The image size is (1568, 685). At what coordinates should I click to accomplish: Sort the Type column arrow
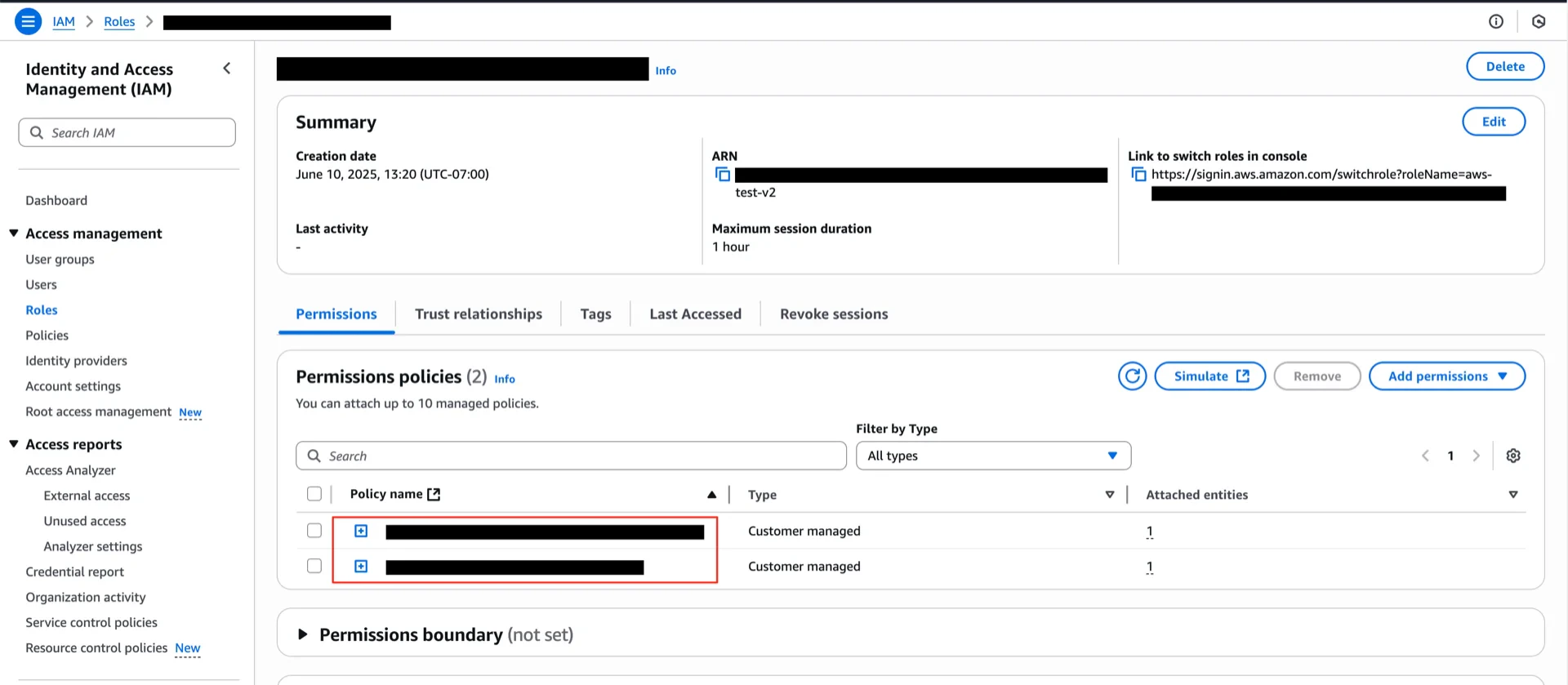1109,495
